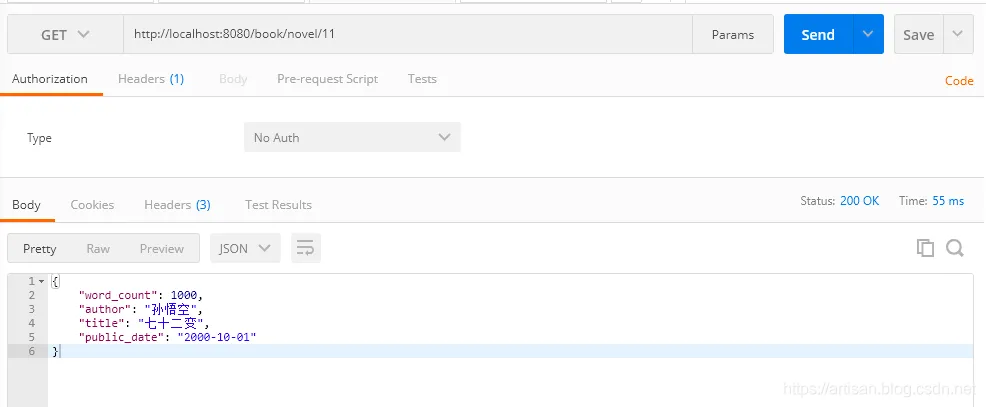
Task: Click the search response magnifier icon
Action: click(x=954, y=248)
